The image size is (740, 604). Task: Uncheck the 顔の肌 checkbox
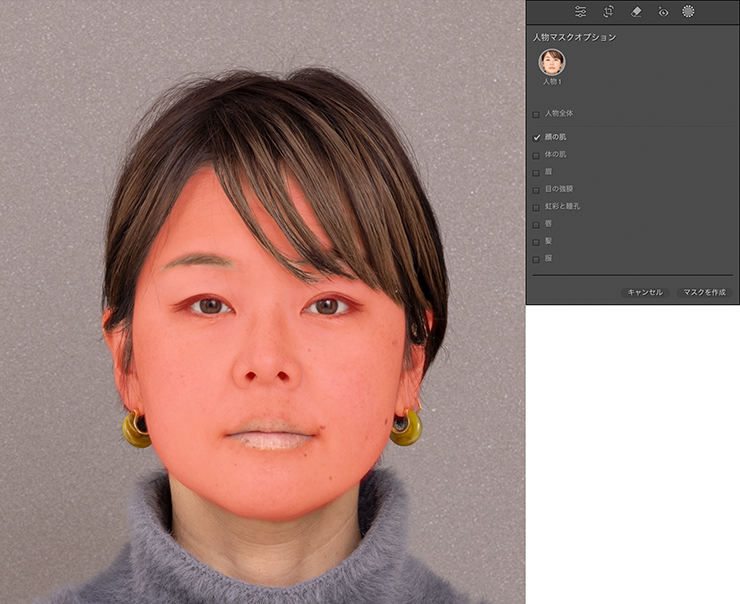click(537, 137)
